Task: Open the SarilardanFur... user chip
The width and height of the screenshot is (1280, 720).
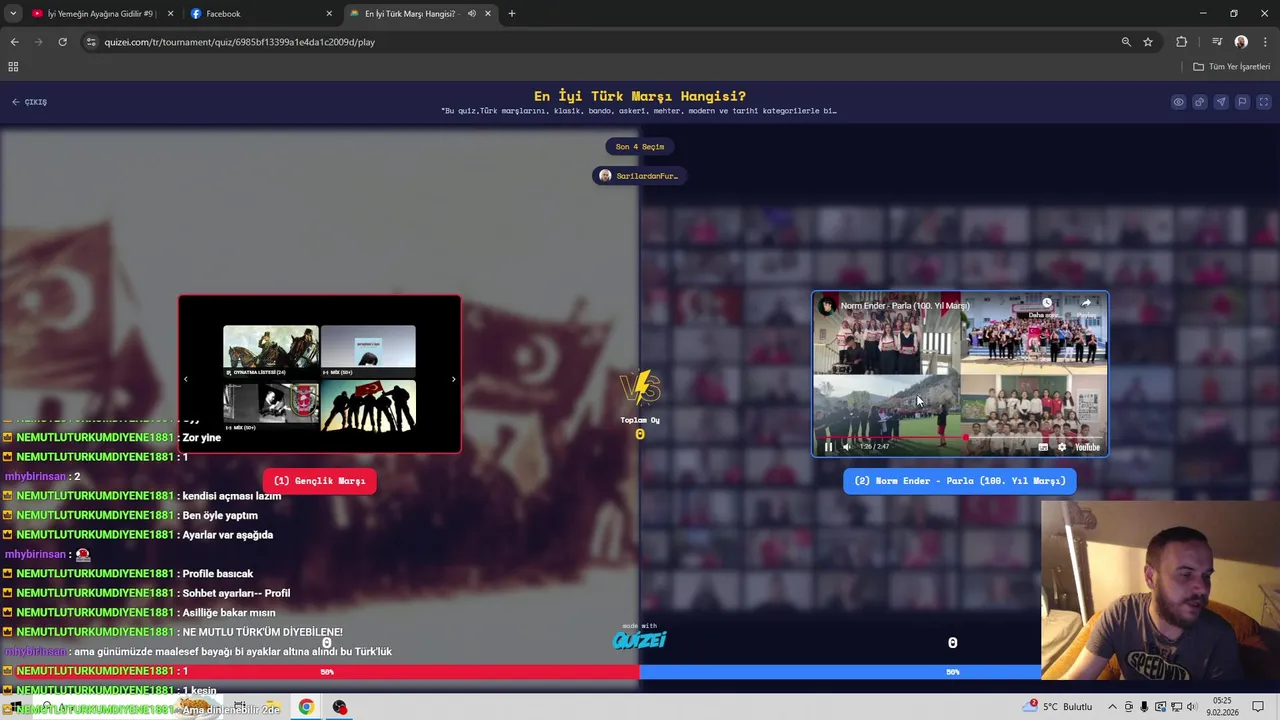Action: point(640,176)
